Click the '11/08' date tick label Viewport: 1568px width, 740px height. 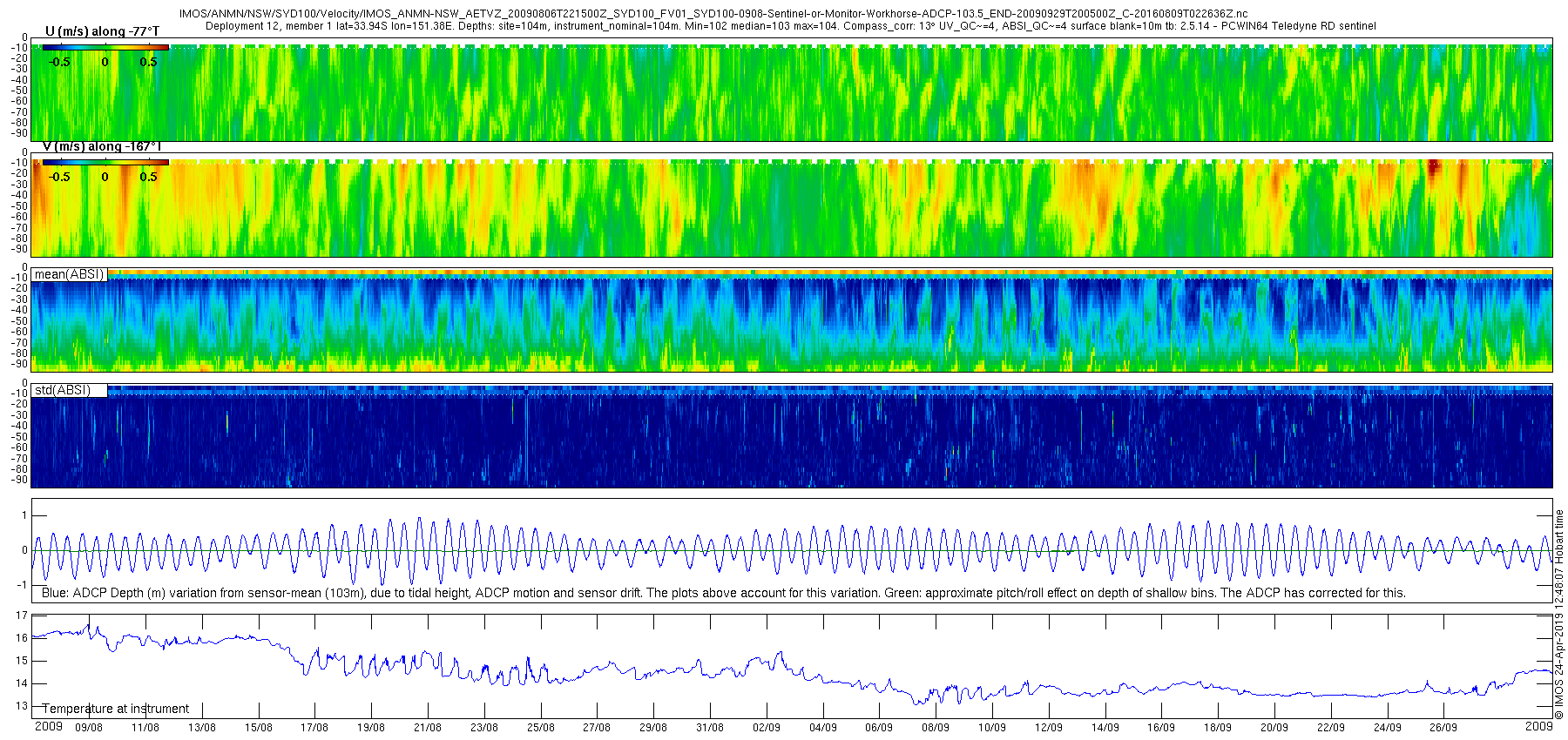[145, 727]
